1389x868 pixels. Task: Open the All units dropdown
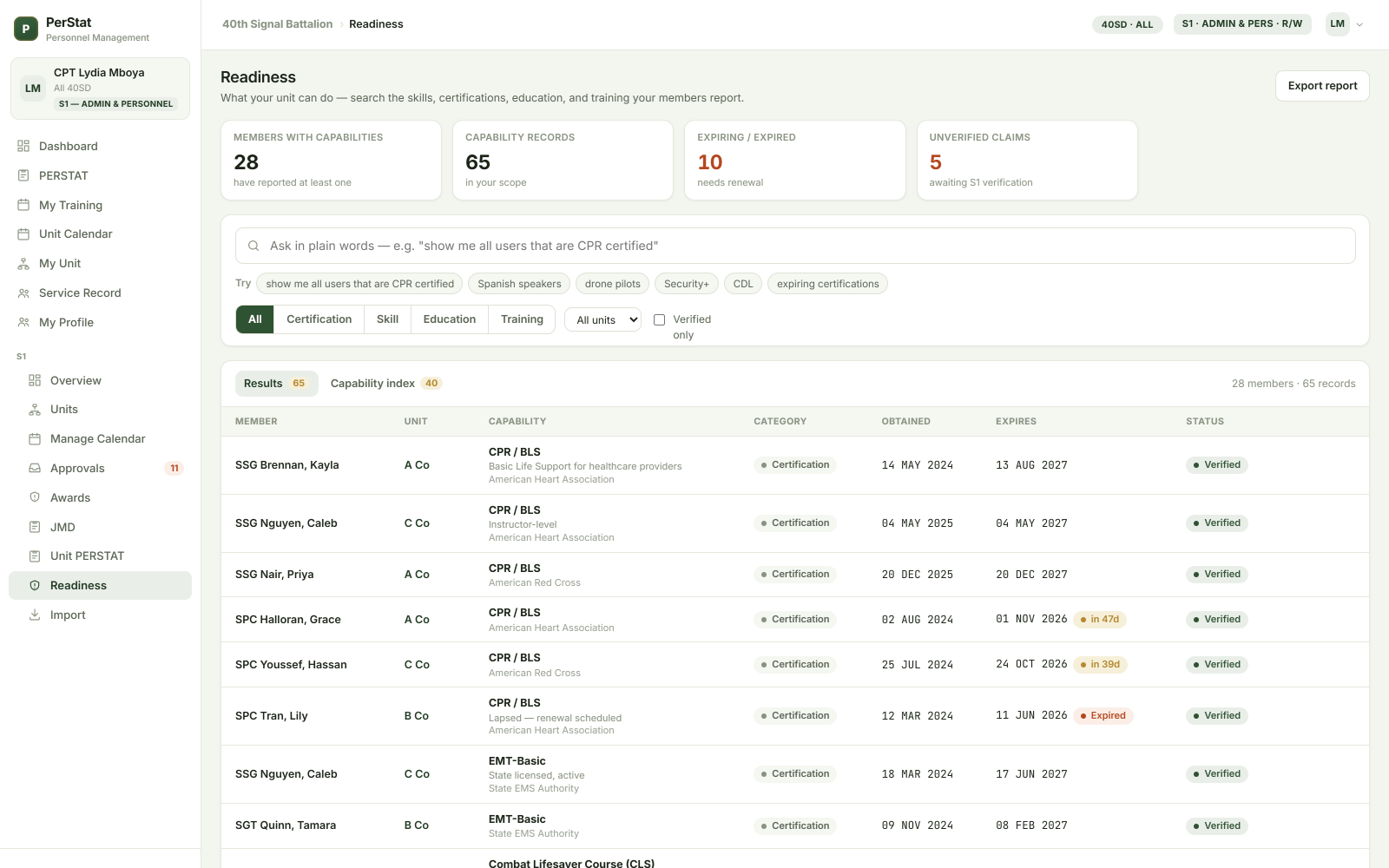point(603,319)
